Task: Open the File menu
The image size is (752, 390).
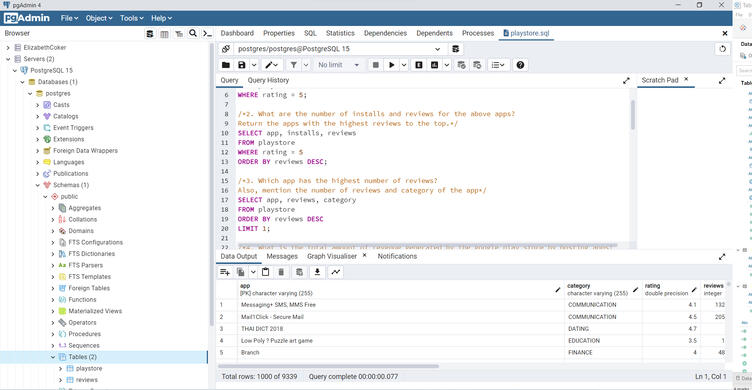Action: [x=70, y=18]
